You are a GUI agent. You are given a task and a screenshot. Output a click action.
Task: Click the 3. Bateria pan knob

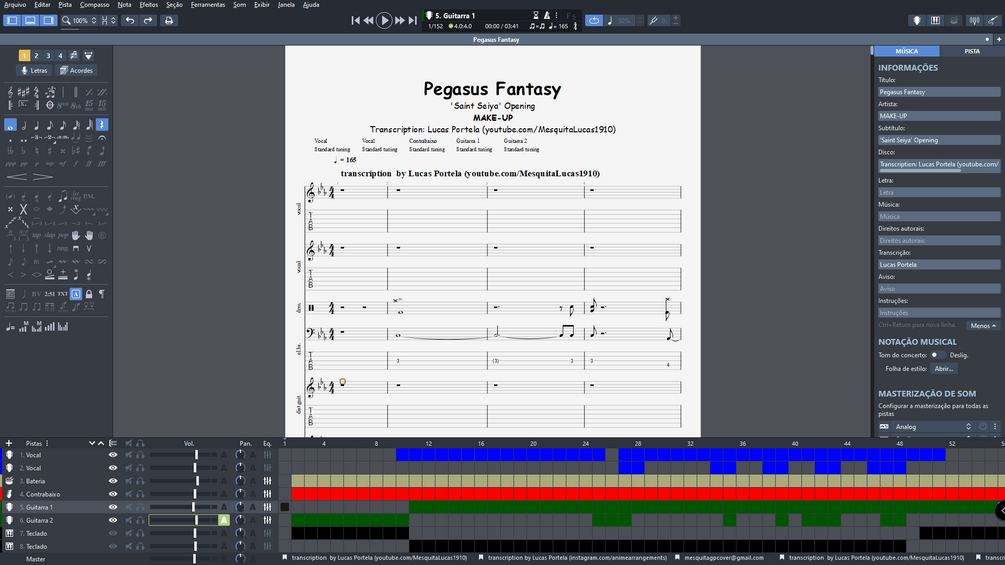coord(240,481)
